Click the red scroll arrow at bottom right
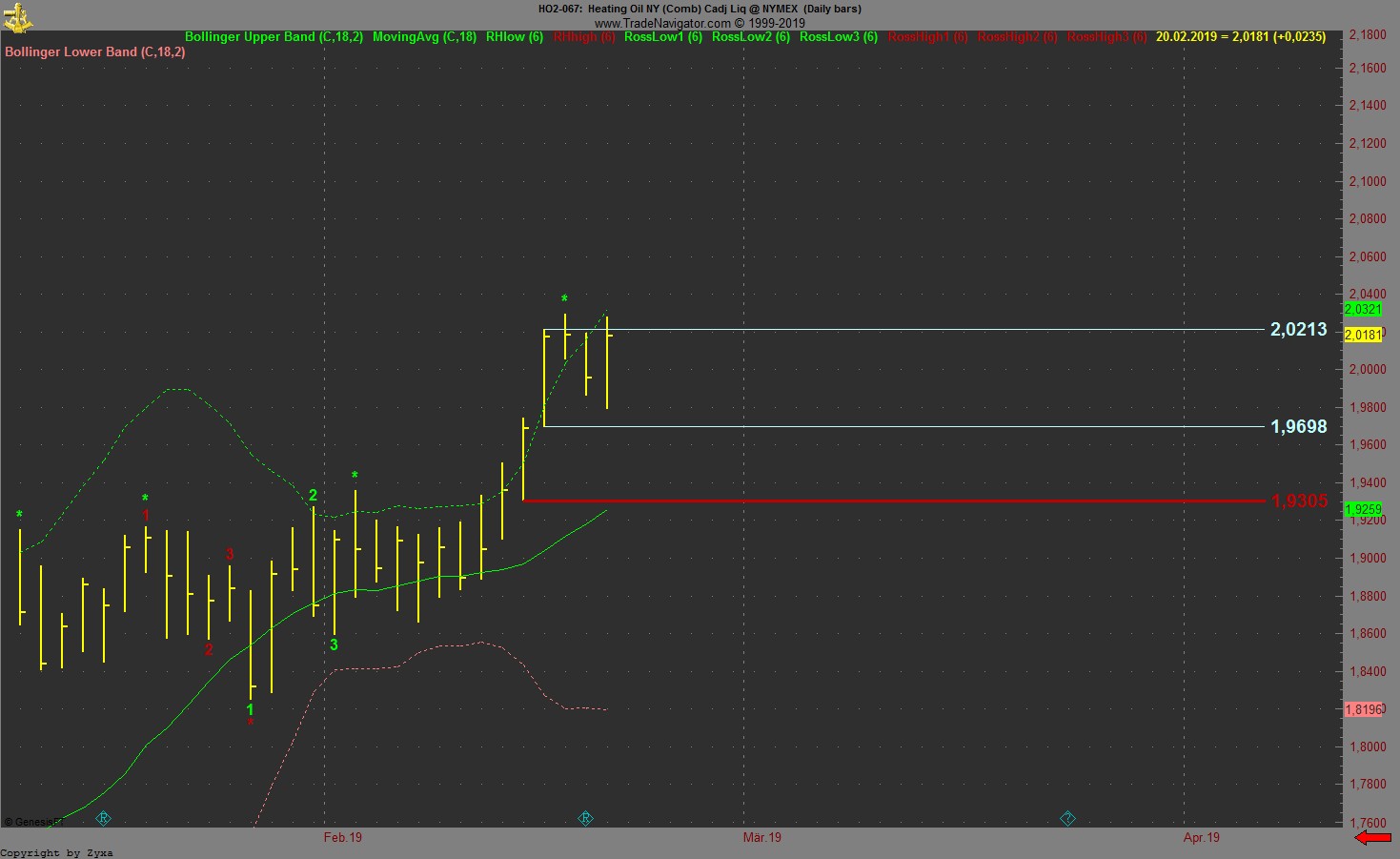 1372,836
